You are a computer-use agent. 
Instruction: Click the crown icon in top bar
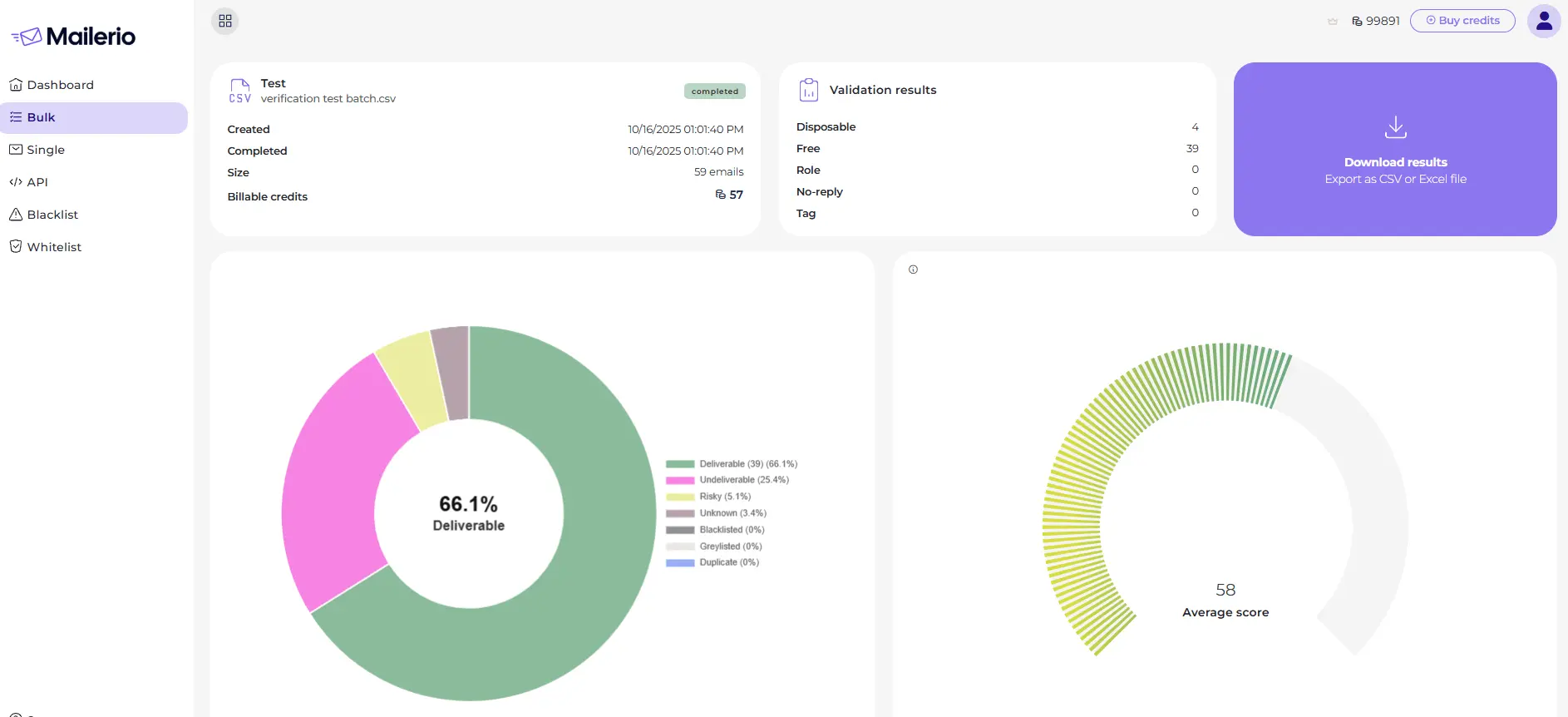pos(1333,22)
